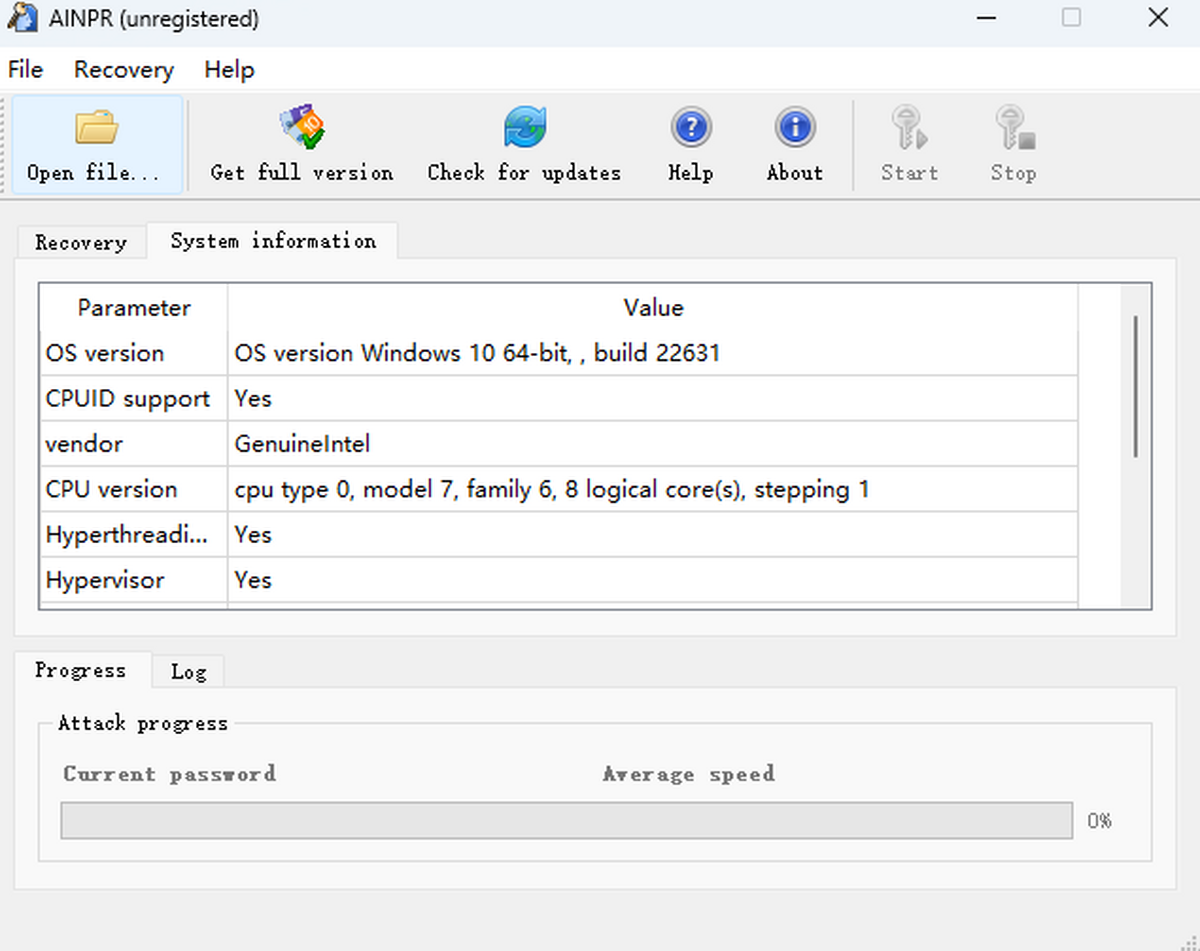Click the system information table scrollbar thumb
Viewport: 1200px width, 951px height.
pyautogui.click(x=1135, y=387)
